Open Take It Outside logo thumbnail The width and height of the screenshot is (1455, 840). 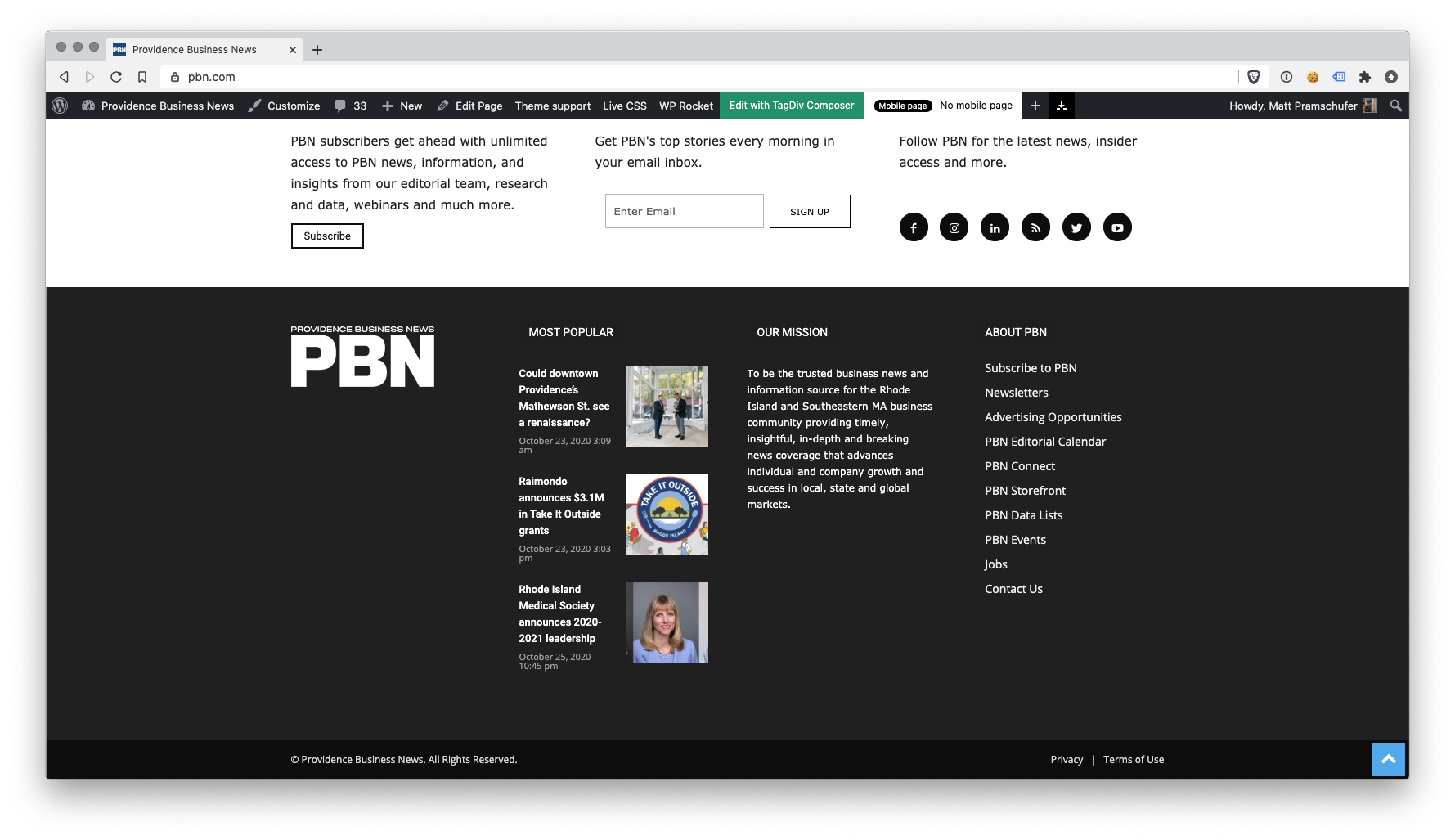click(667, 514)
